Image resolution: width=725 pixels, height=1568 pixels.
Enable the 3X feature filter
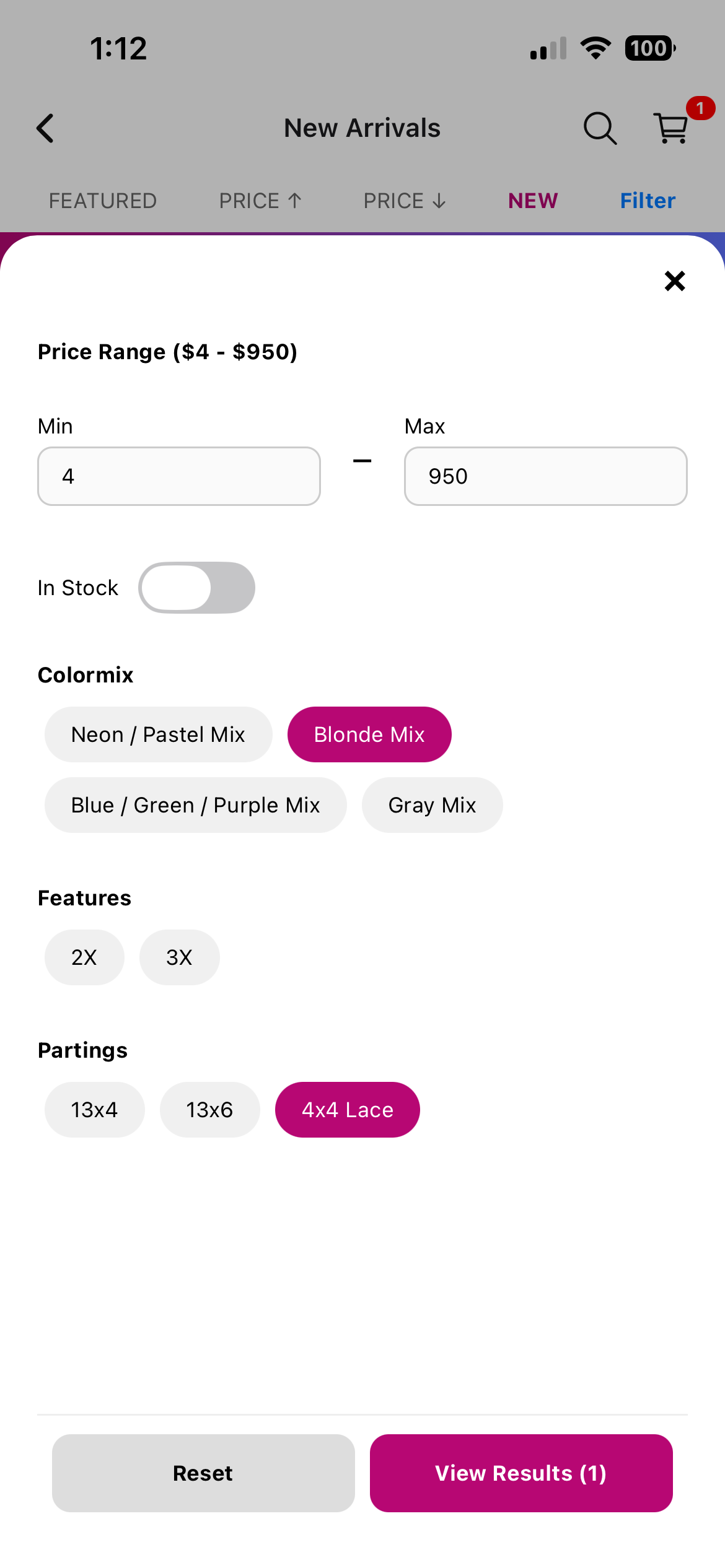(179, 957)
